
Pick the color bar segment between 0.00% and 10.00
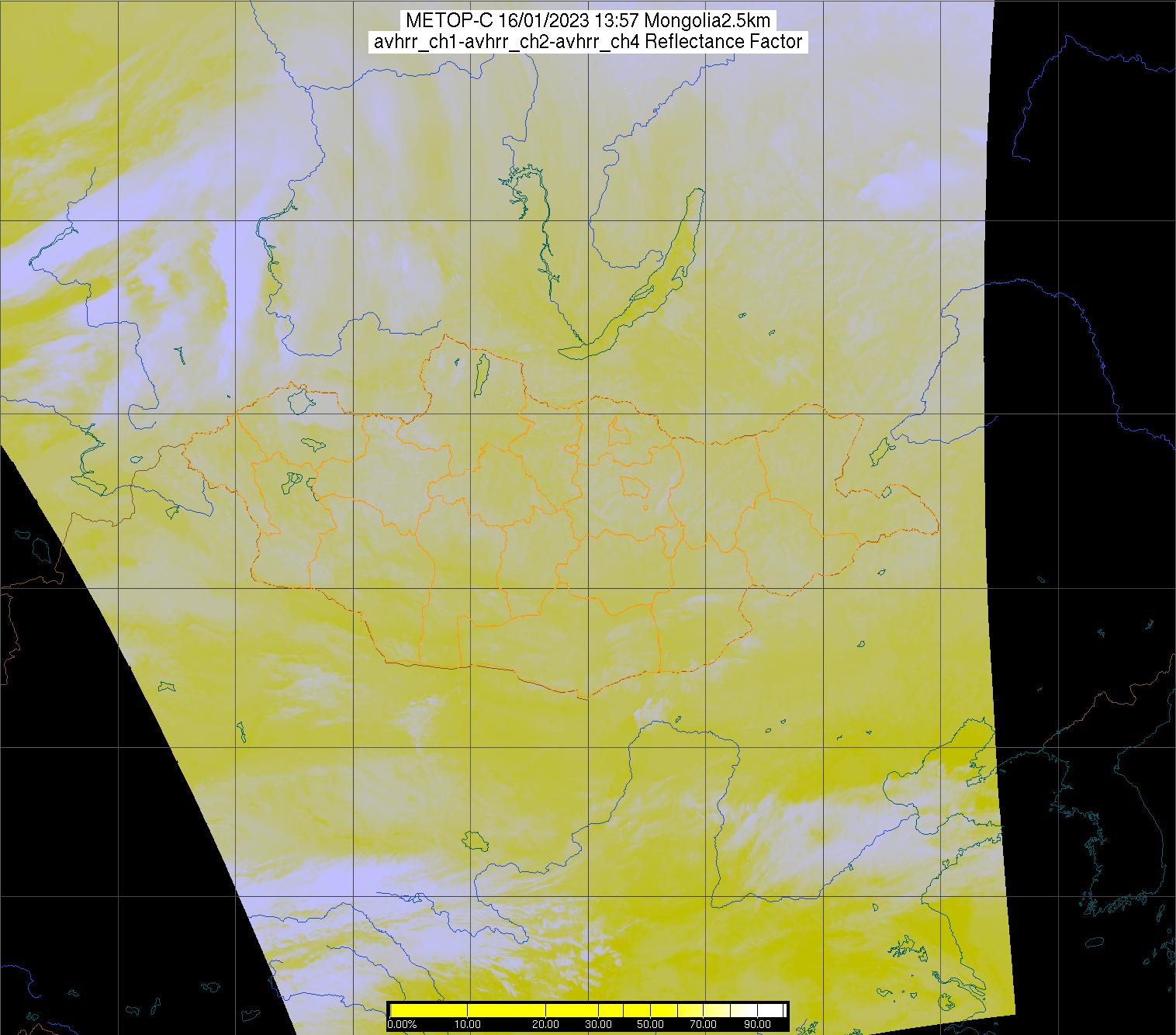tap(429, 1010)
